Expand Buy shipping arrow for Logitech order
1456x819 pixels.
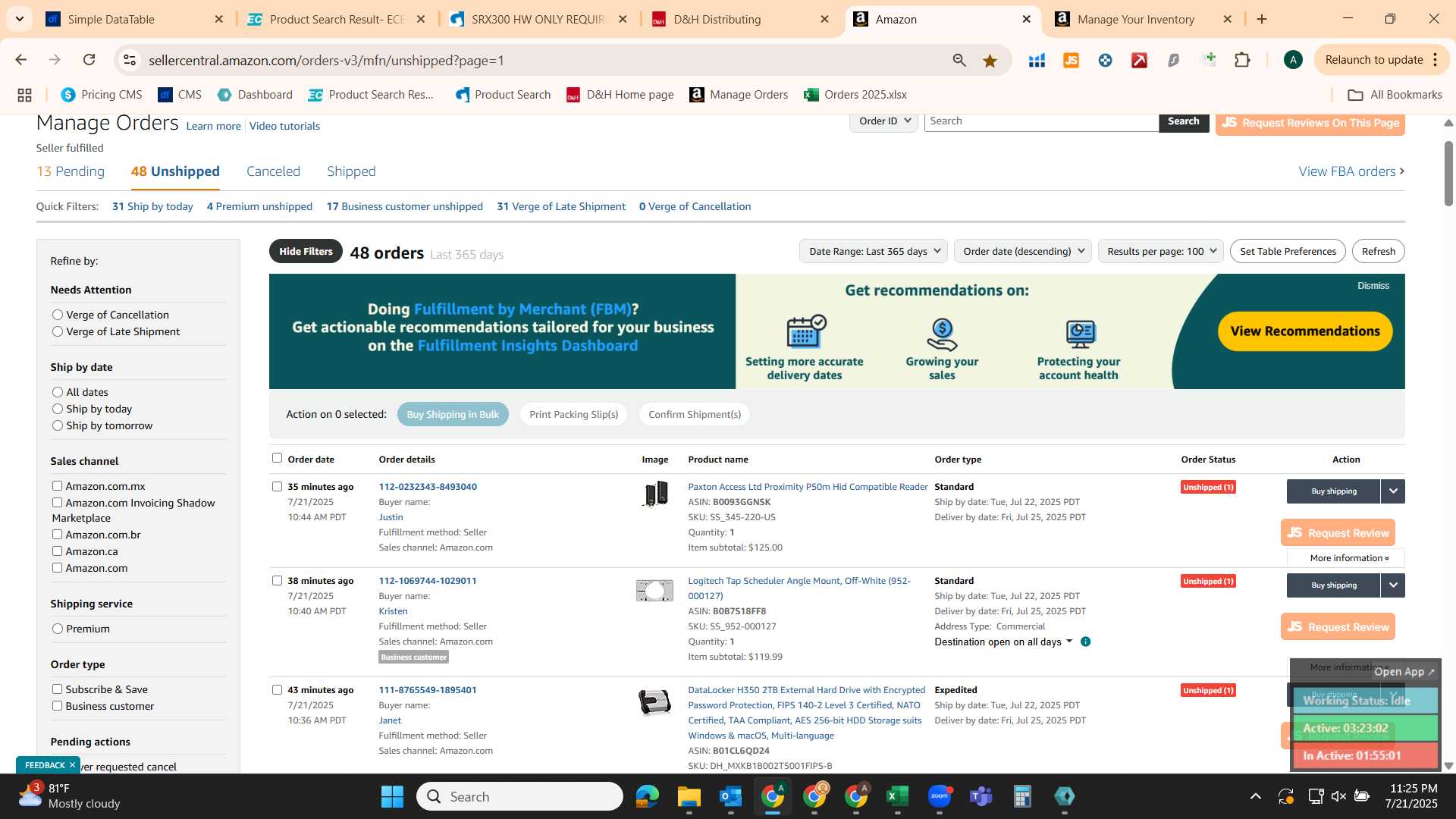[x=1393, y=585]
